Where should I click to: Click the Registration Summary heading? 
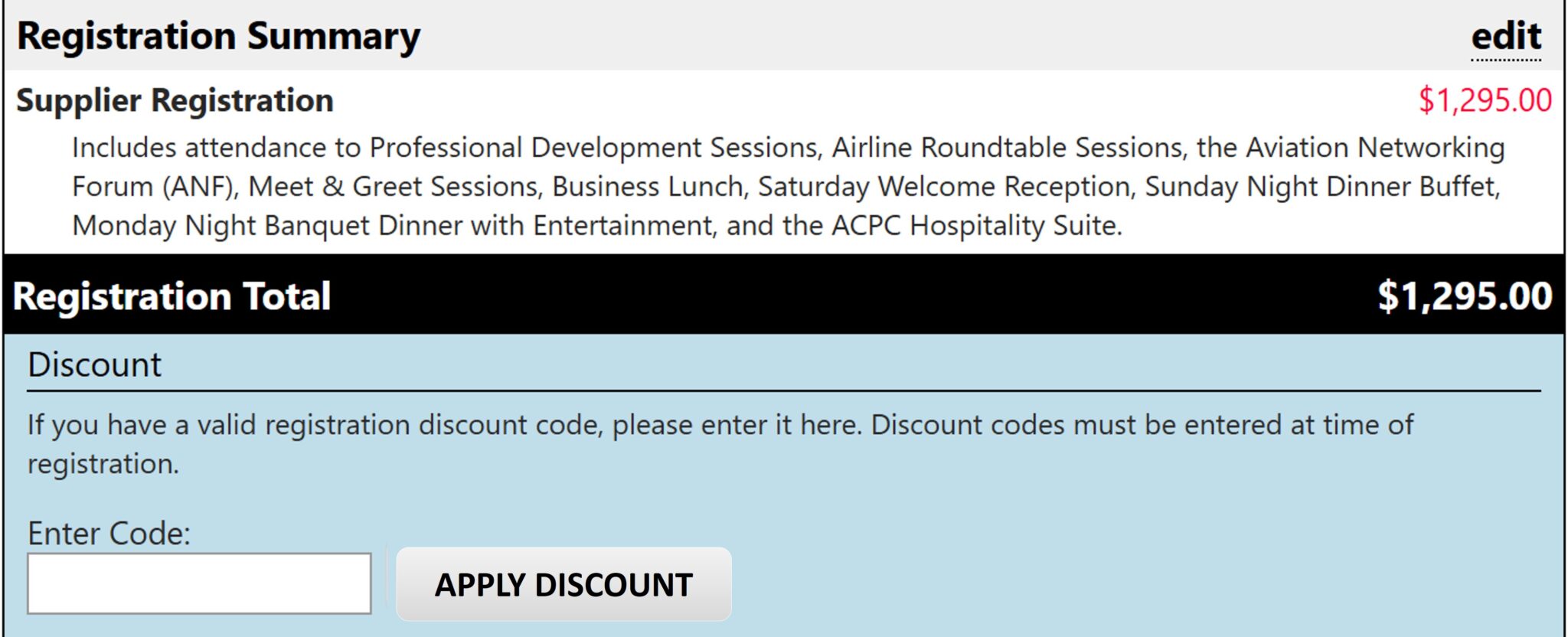(x=218, y=37)
